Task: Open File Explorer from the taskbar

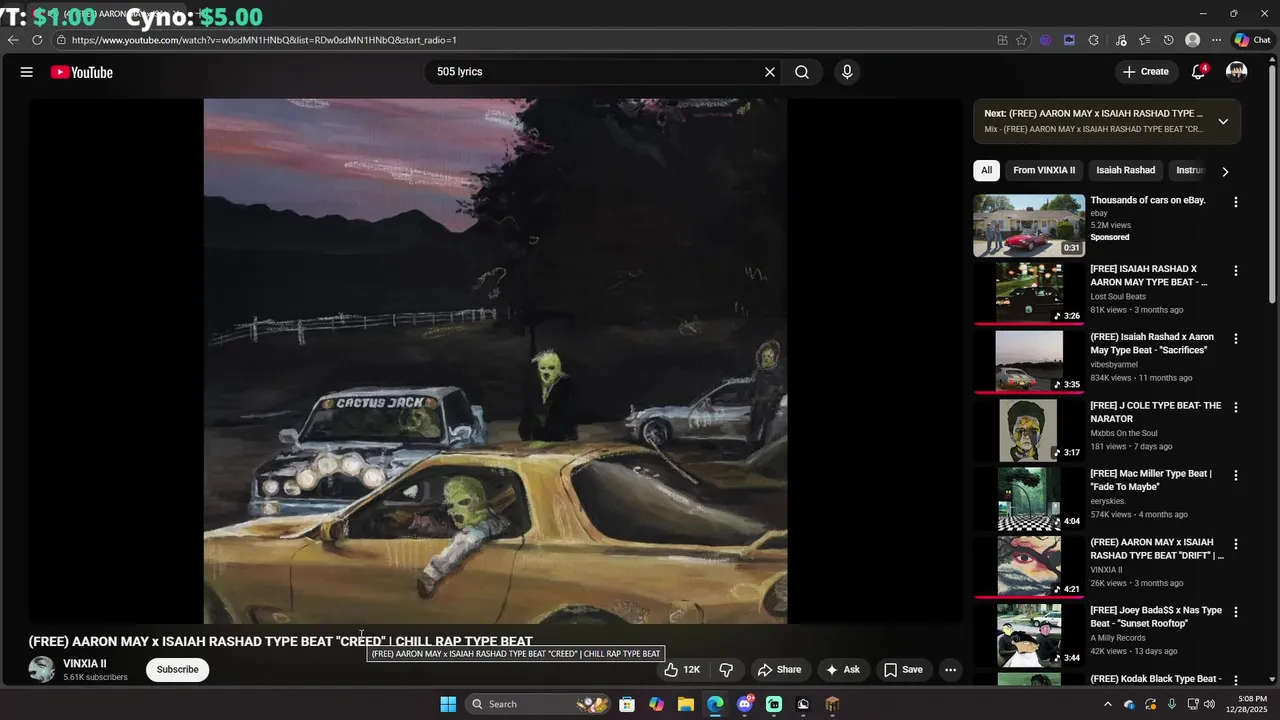Action: tap(686, 704)
